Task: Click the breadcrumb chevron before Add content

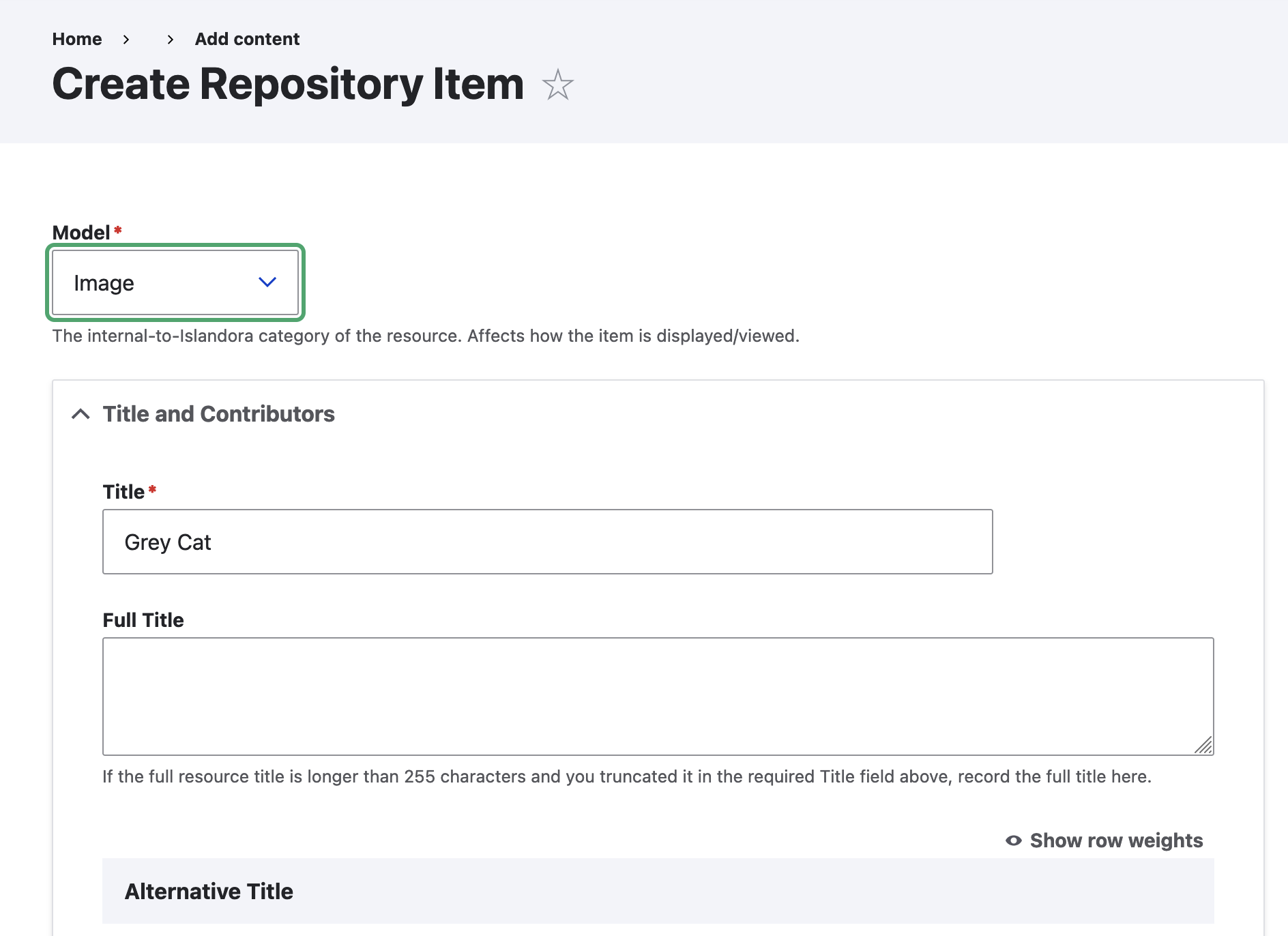Action: tap(171, 40)
